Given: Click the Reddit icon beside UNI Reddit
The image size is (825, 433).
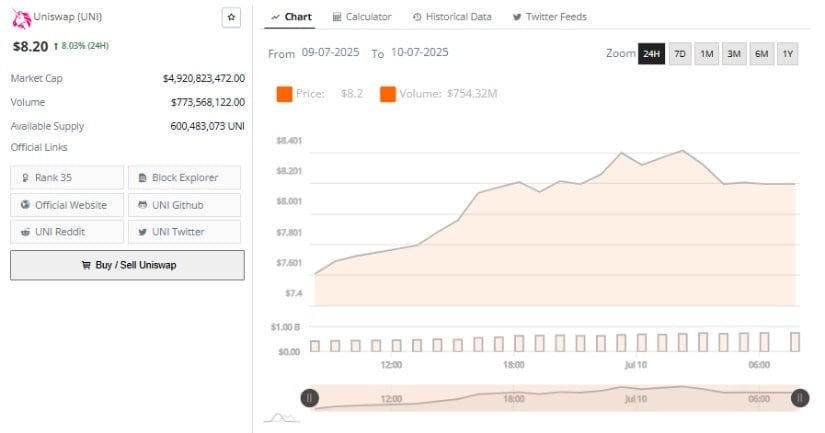Looking at the screenshot, I should pyautogui.click(x=25, y=232).
